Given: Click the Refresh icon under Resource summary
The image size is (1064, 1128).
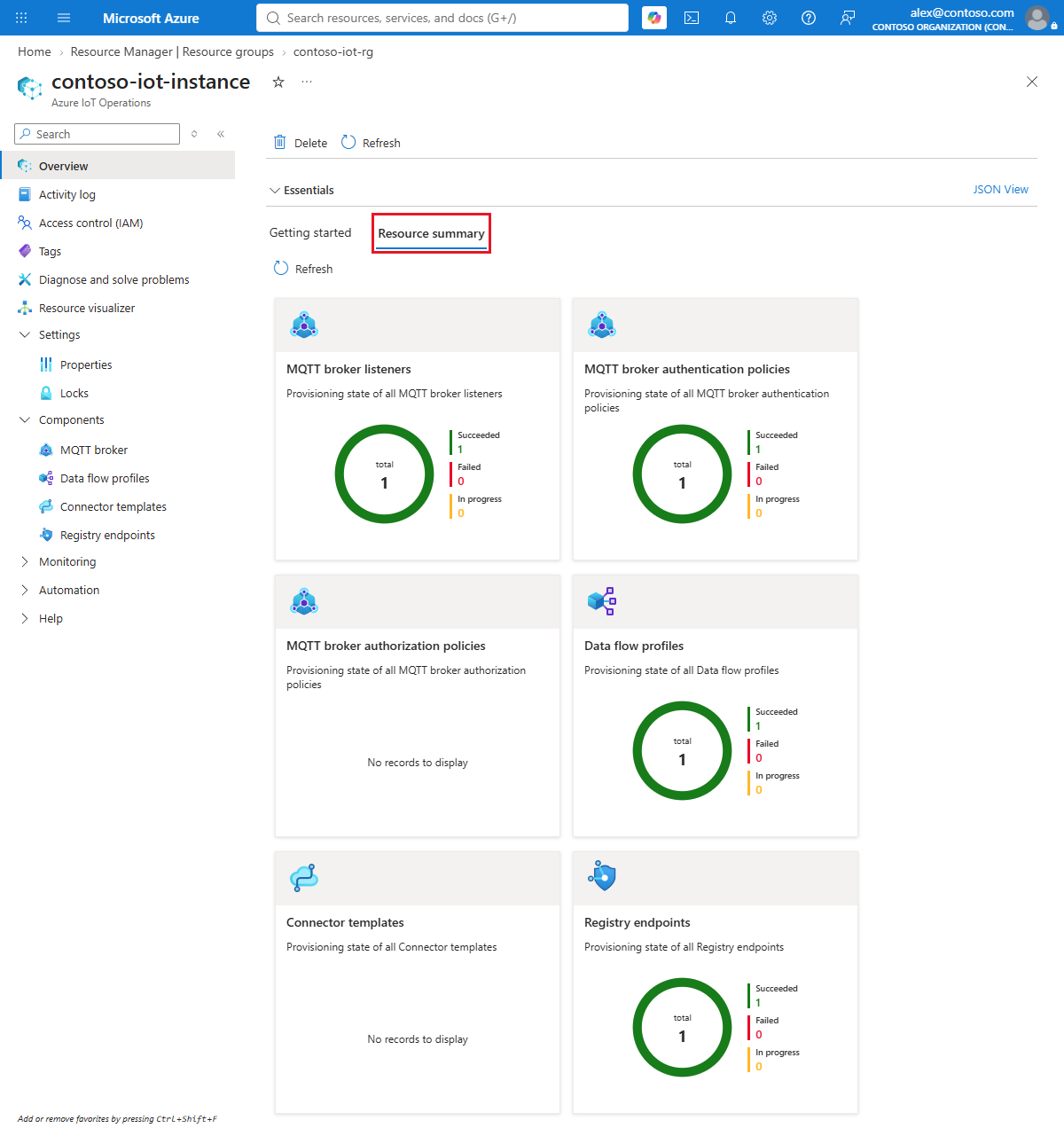Looking at the screenshot, I should tap(281, 268).
